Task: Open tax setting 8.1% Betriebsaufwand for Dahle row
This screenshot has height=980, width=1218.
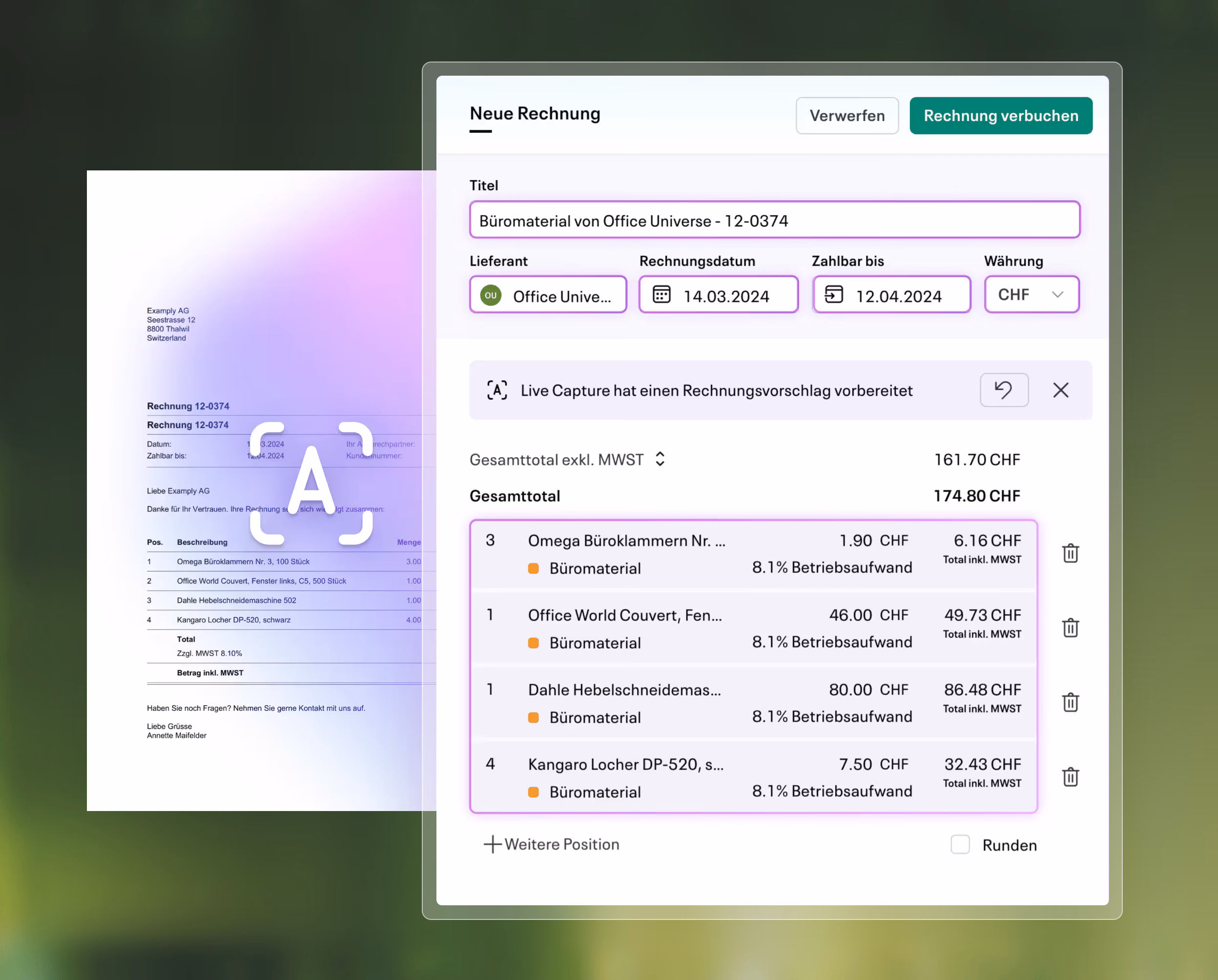Action: [x=831, y=717]
